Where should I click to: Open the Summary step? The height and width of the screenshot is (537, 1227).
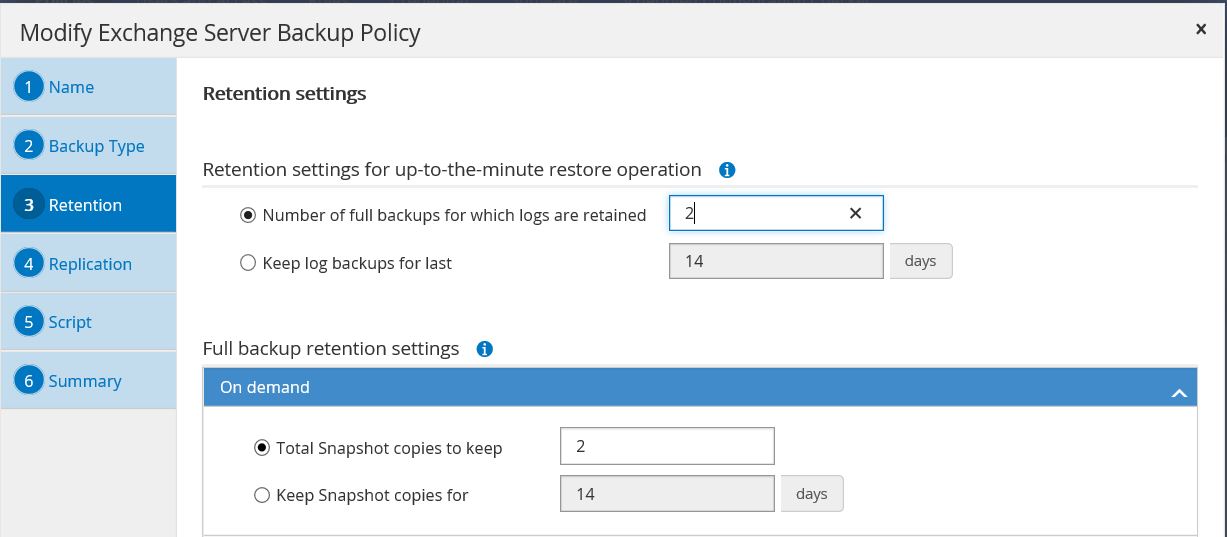pyautogui.click(x=85, y=381)
